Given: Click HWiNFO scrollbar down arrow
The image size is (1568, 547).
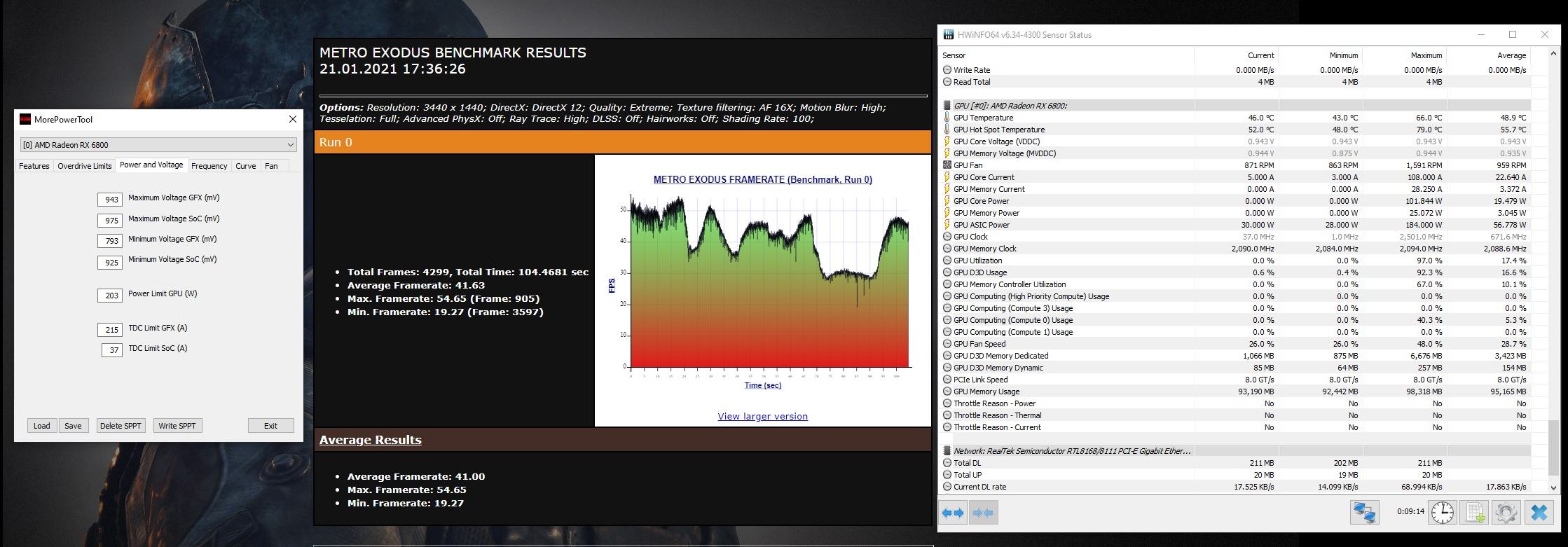Looking at the screenshot, I should [1553, 487].
